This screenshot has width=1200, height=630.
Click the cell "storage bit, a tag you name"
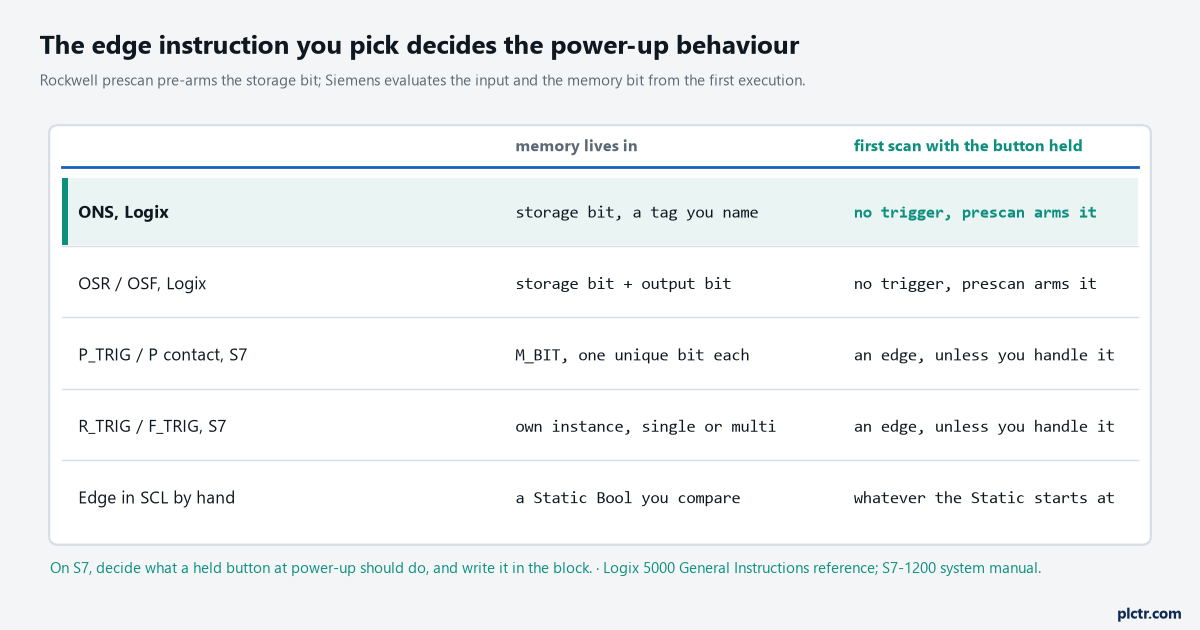(x=637, y=212)
